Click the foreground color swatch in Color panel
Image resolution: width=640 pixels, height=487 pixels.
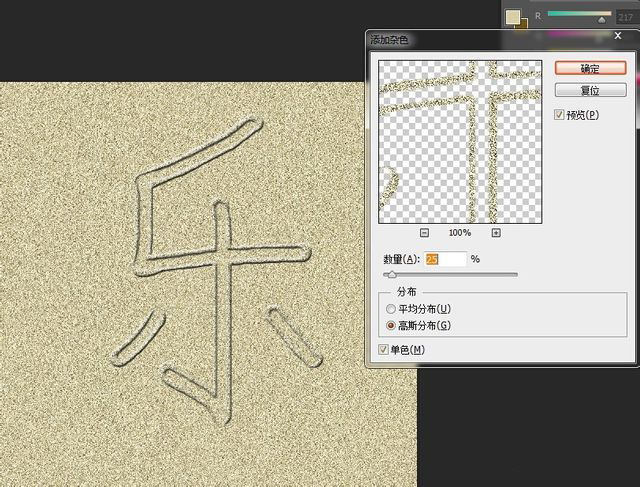pos(512,17)
